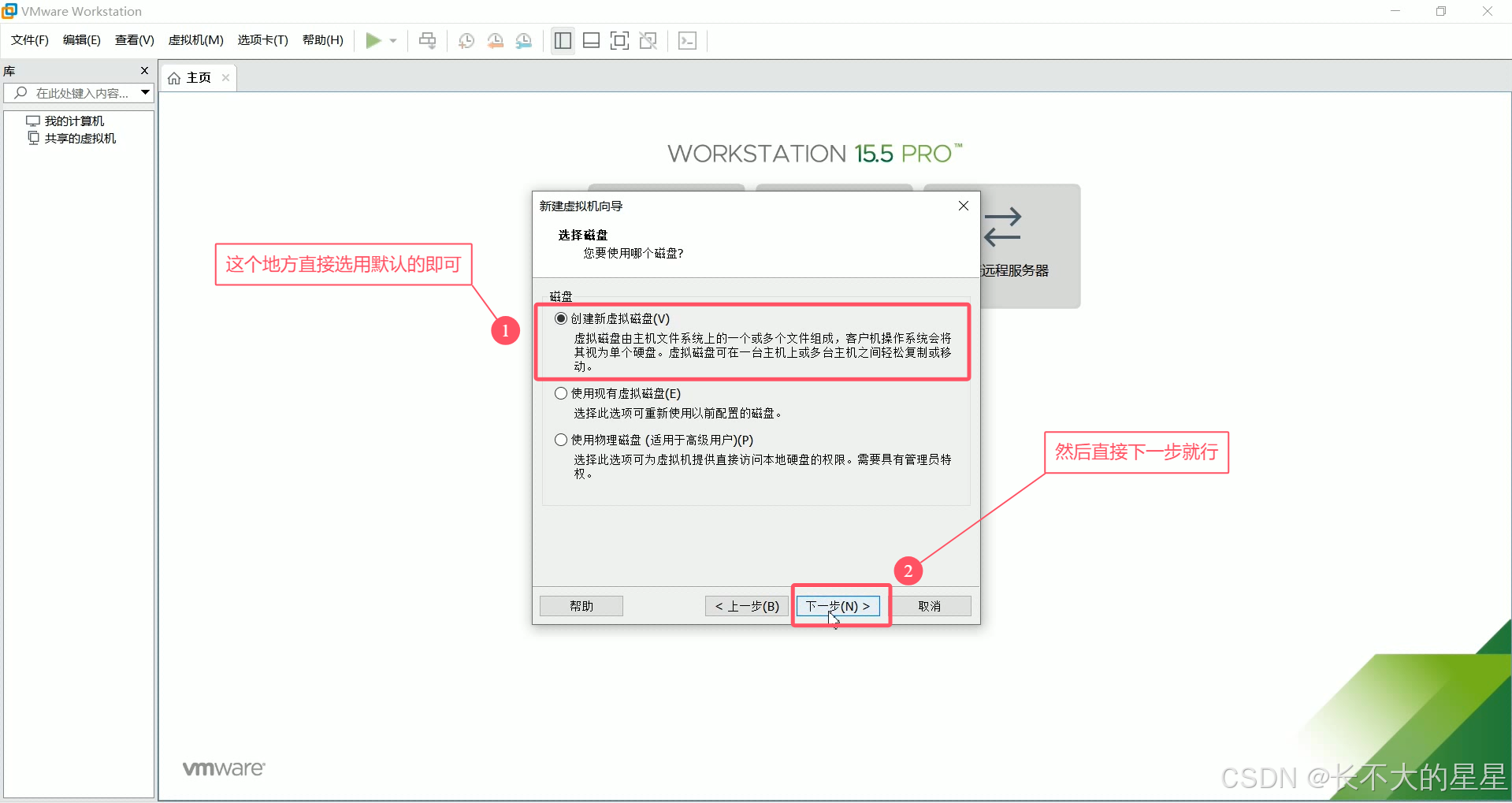
Task: Open the 虚拟机(M) menu
Action: click(x=196, y=40)
